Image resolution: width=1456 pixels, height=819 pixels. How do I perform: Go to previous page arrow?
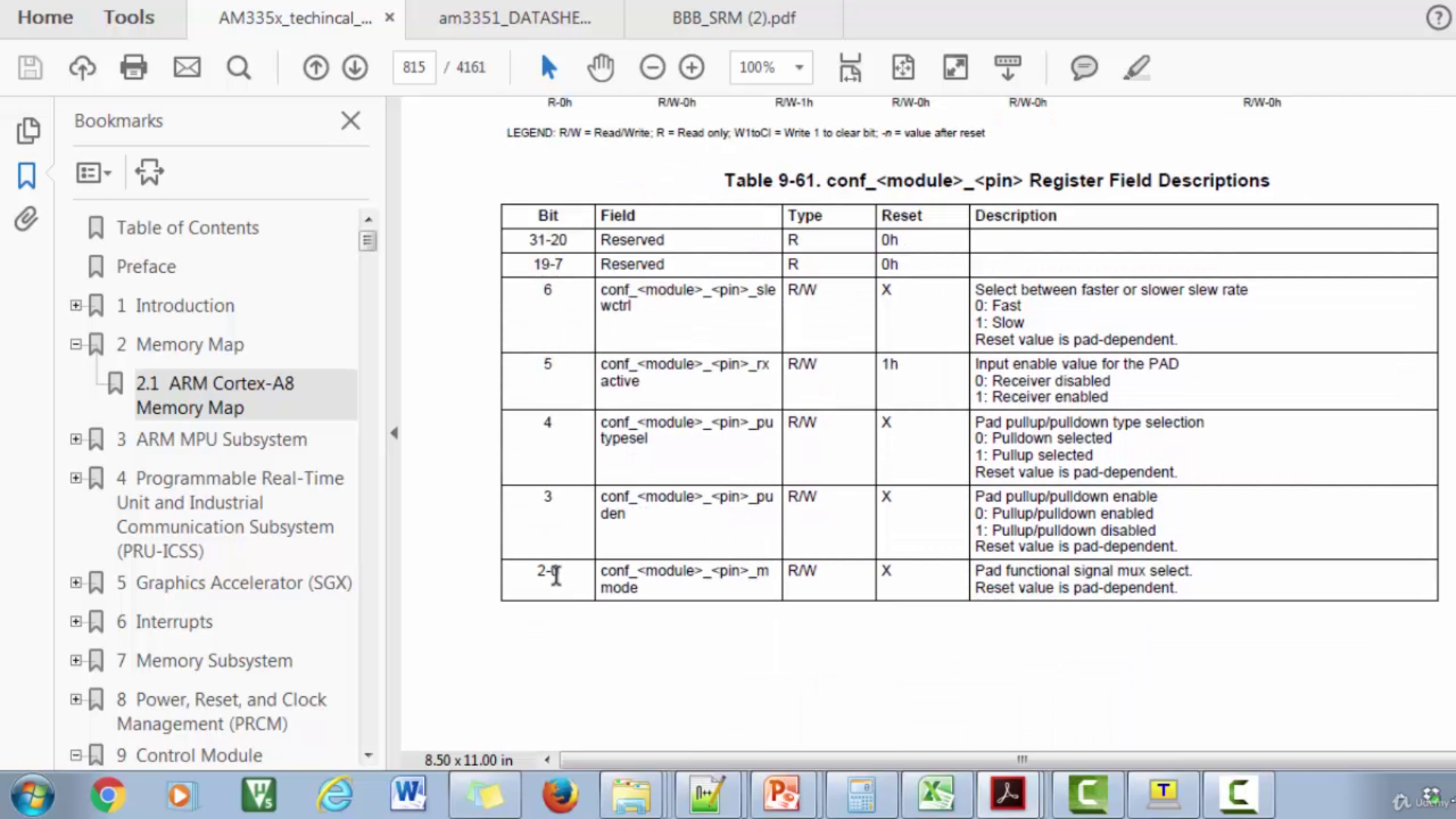315,67
